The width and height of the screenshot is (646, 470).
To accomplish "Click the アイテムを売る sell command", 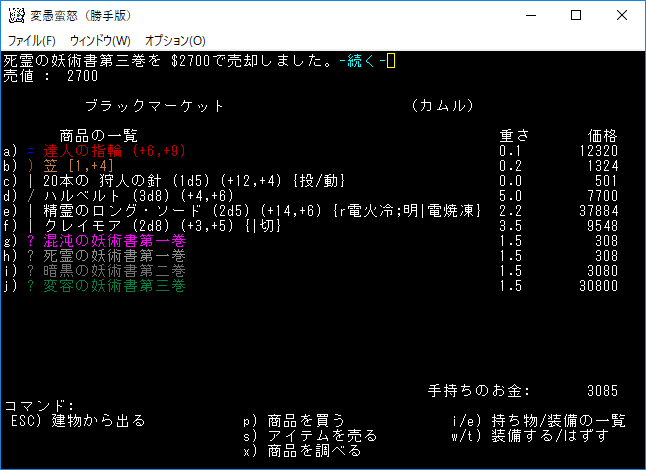I will (309, 436).
